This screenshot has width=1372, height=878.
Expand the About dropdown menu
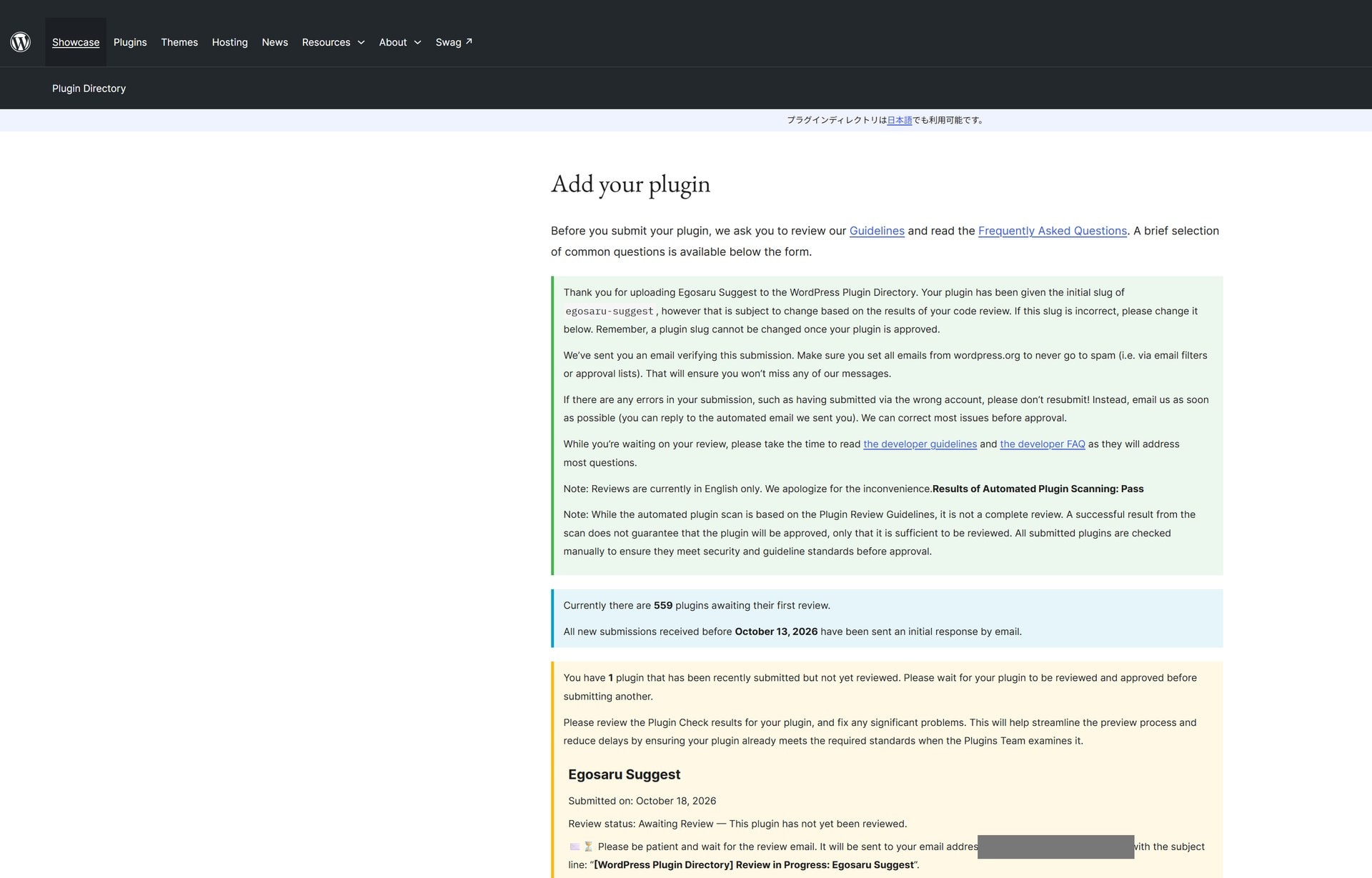(x=399, y=42)
